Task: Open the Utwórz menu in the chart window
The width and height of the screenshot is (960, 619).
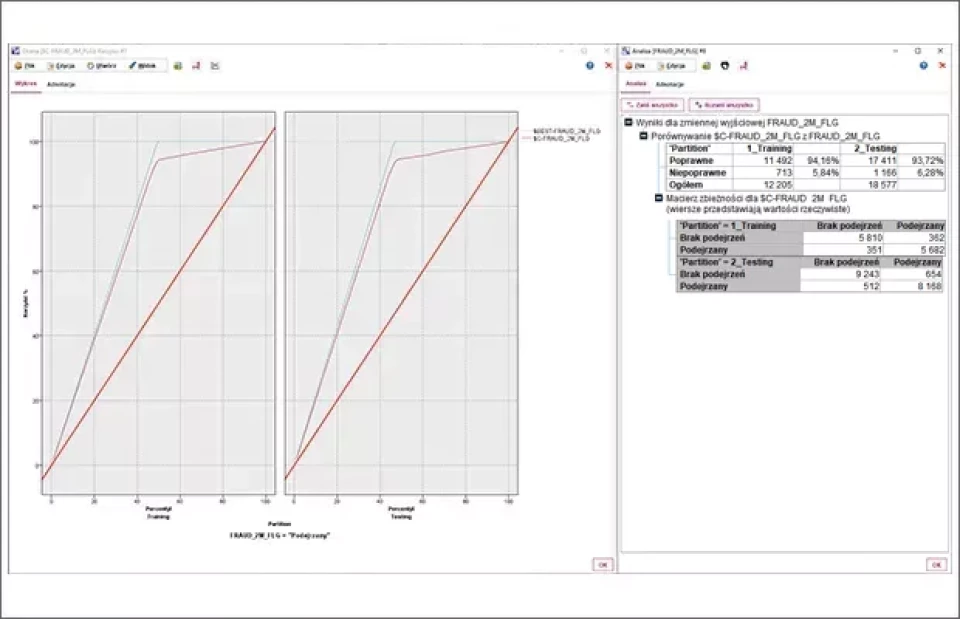Action: (x=103, y=65)
